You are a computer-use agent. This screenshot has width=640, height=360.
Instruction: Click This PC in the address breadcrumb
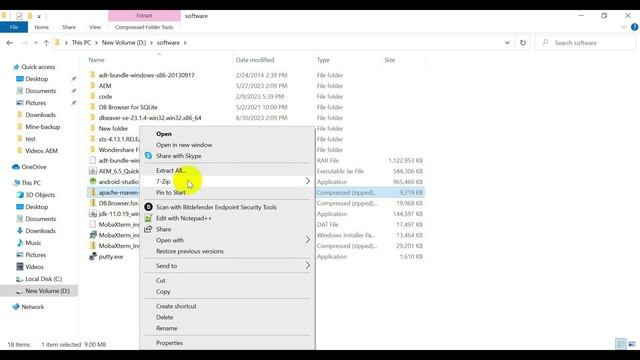pyautogui.click(x=82, y=42)
